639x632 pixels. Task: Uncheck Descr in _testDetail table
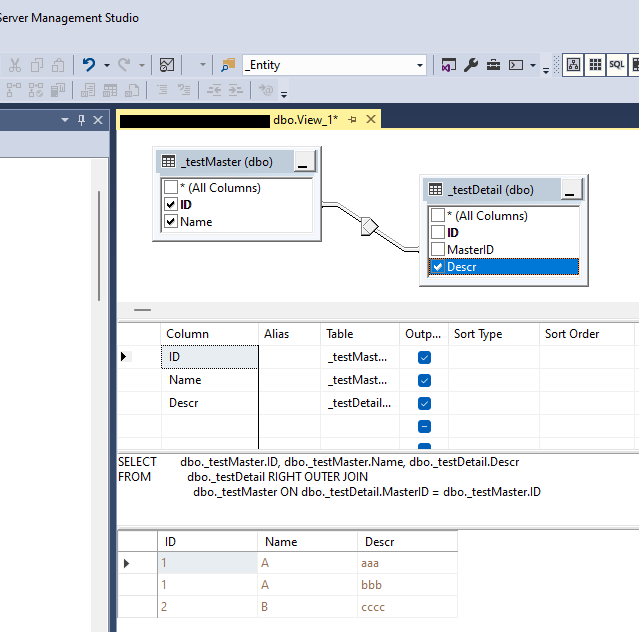[438, 267]
